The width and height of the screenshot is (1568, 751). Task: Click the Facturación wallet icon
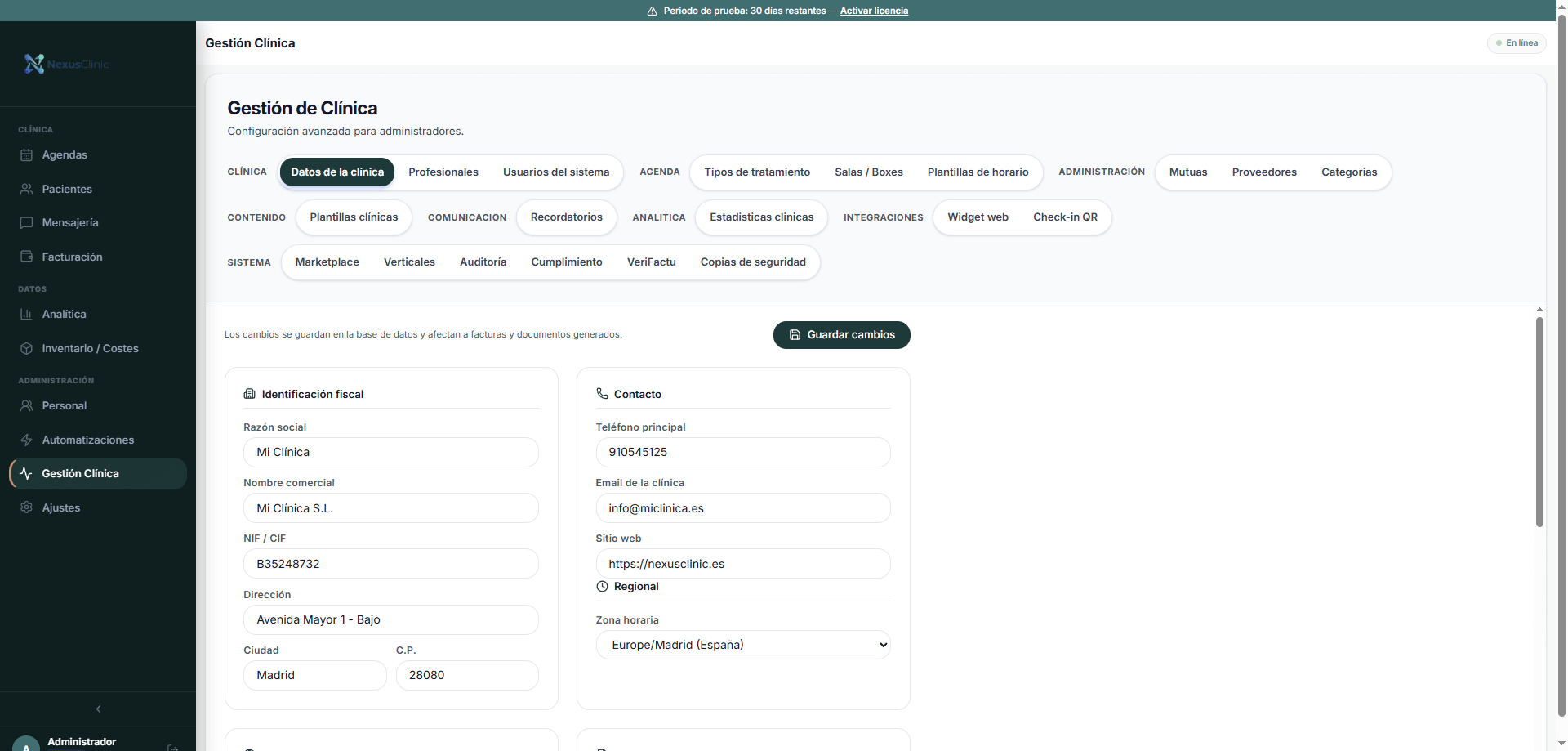(26, 257)
